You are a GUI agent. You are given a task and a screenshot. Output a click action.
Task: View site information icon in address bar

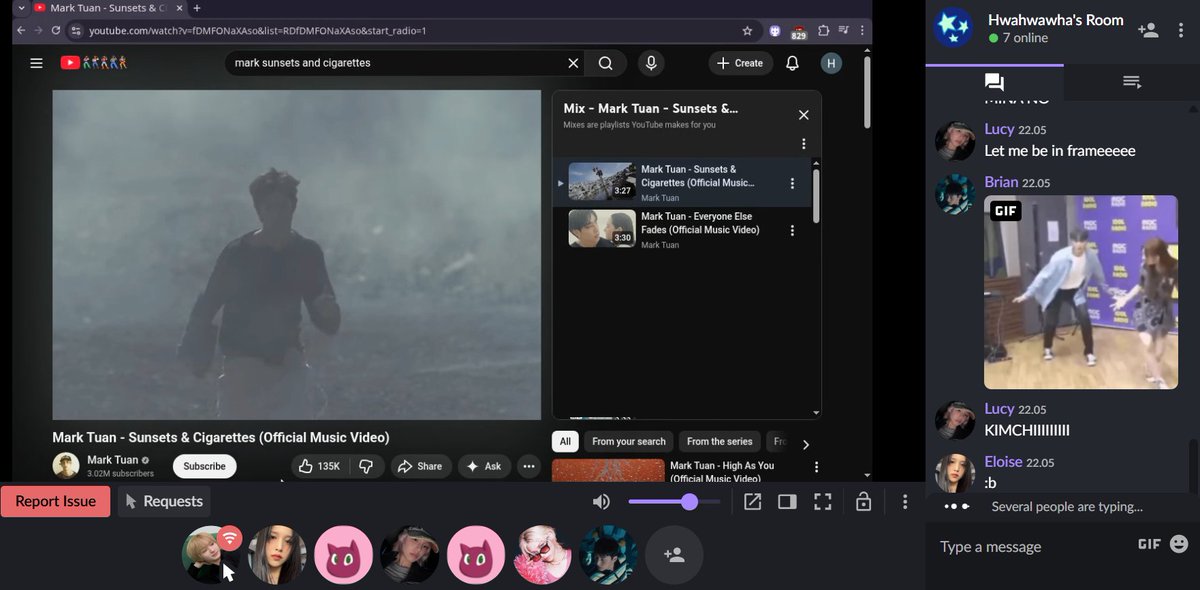pyautogui.click(x=75, y=31)
